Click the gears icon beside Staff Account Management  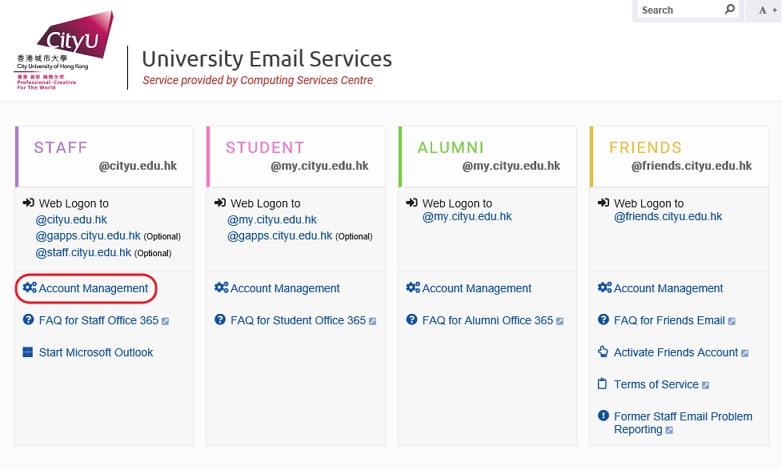tap(29, 287)
